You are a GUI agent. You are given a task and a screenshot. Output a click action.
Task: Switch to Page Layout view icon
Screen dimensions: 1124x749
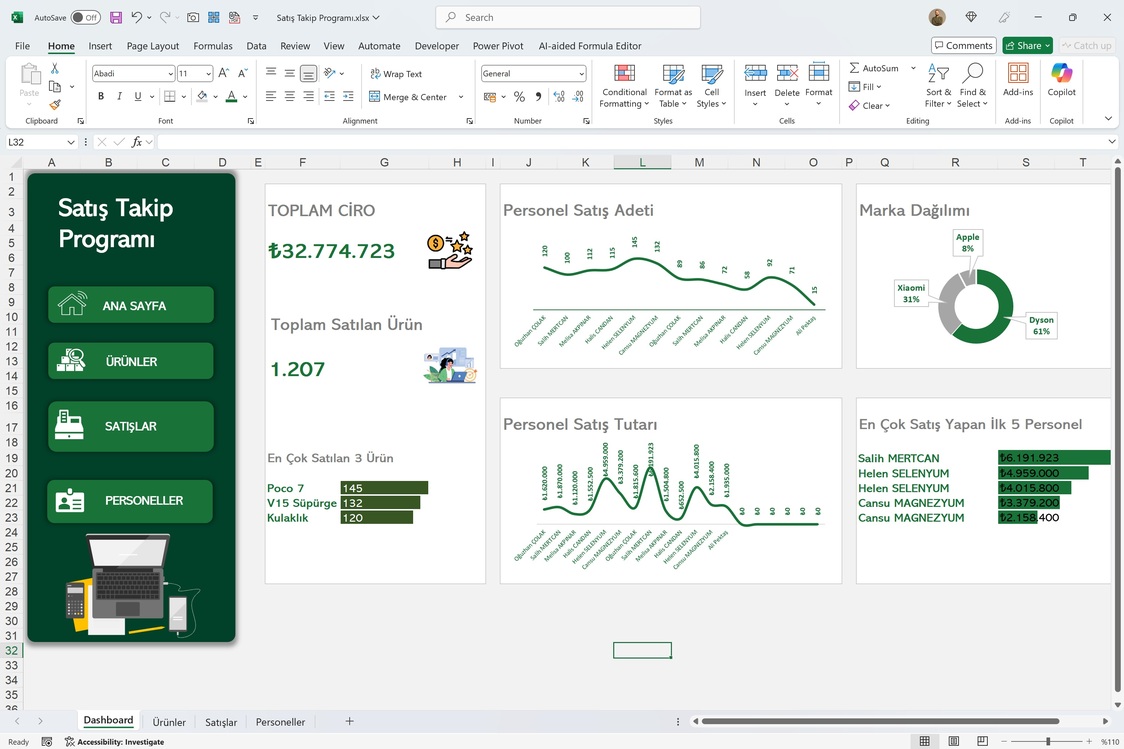click(954, 741)
